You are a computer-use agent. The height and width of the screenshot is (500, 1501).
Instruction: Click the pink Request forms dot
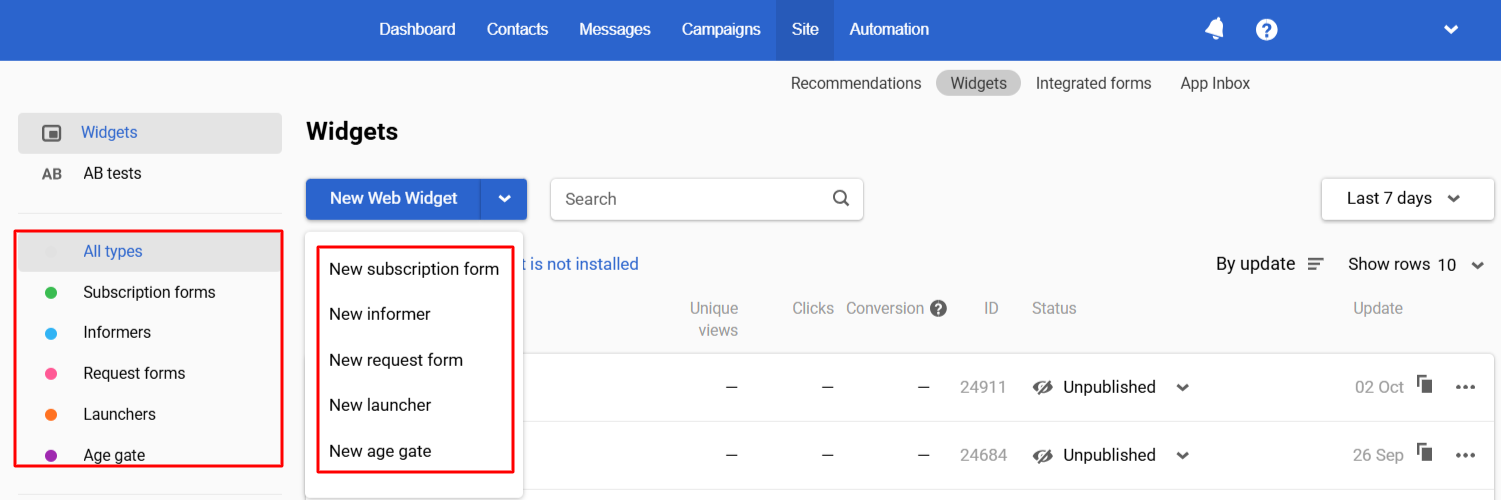click(51, 374)
